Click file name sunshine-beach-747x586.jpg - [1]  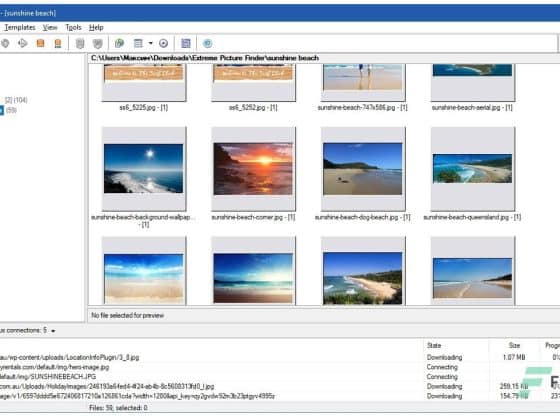point(362,108)
